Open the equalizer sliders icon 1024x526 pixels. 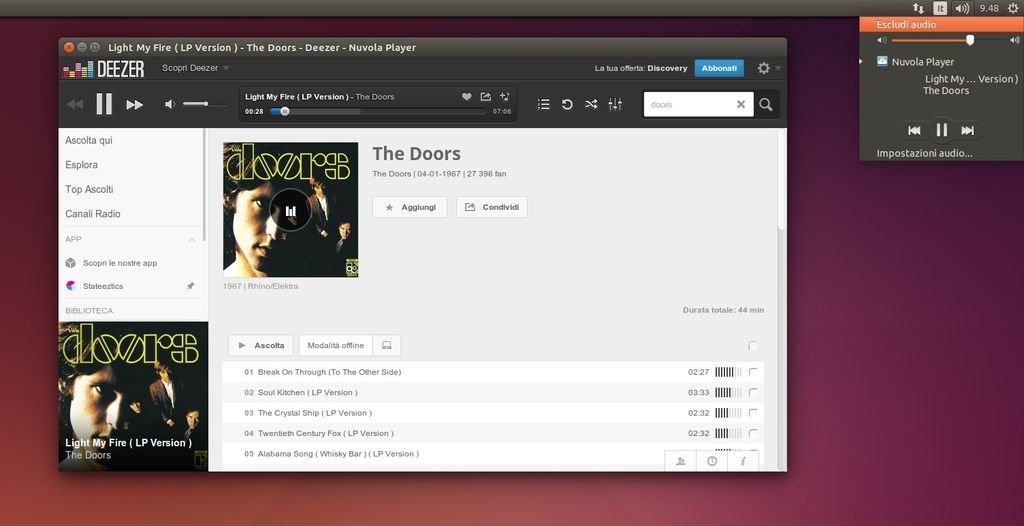coord(615,104)
